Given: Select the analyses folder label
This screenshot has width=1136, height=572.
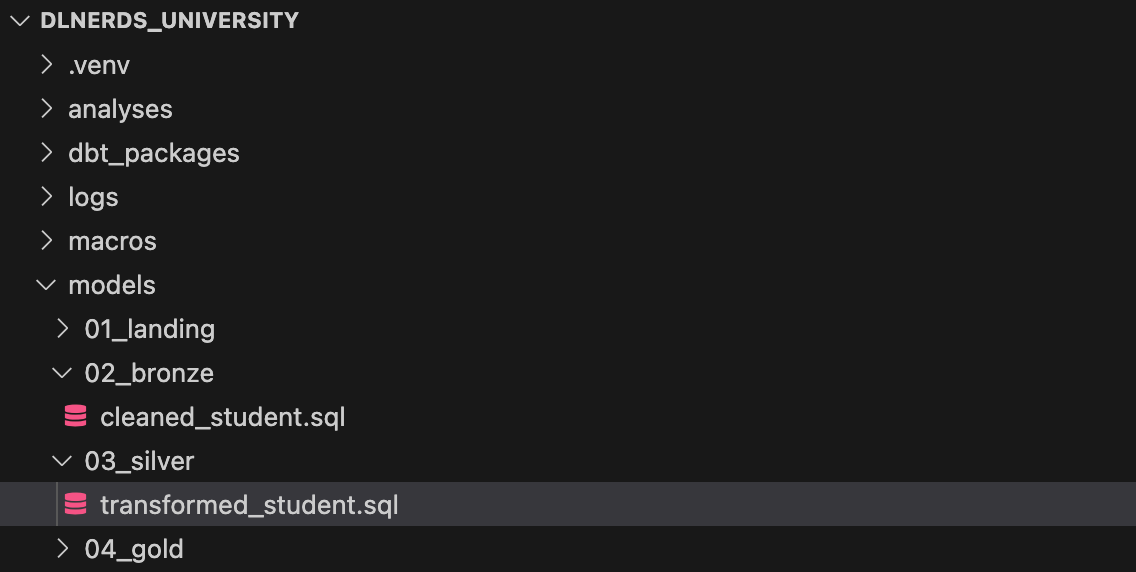Looking at the screenshot, I should 120,109.
